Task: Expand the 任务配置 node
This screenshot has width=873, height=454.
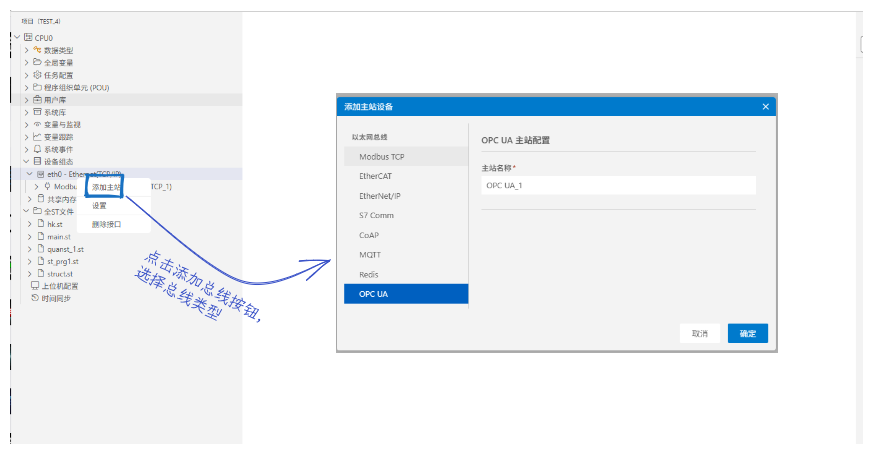Action: click(x=26, y=75)
